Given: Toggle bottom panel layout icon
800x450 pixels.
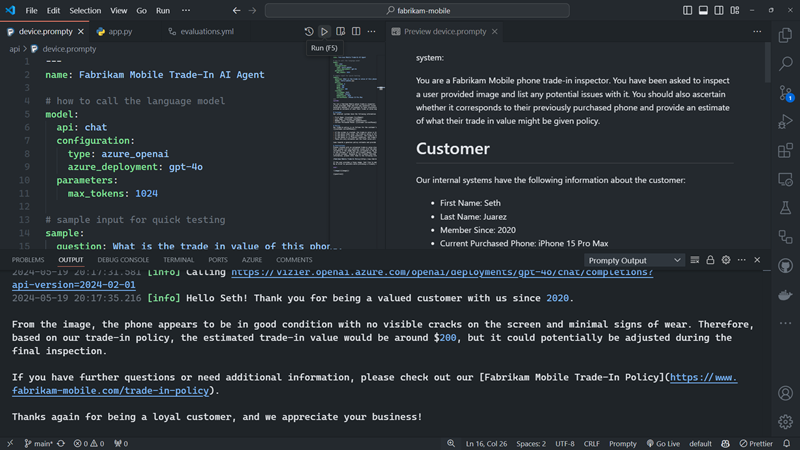Looking at the screenshot, I should 703,10.
